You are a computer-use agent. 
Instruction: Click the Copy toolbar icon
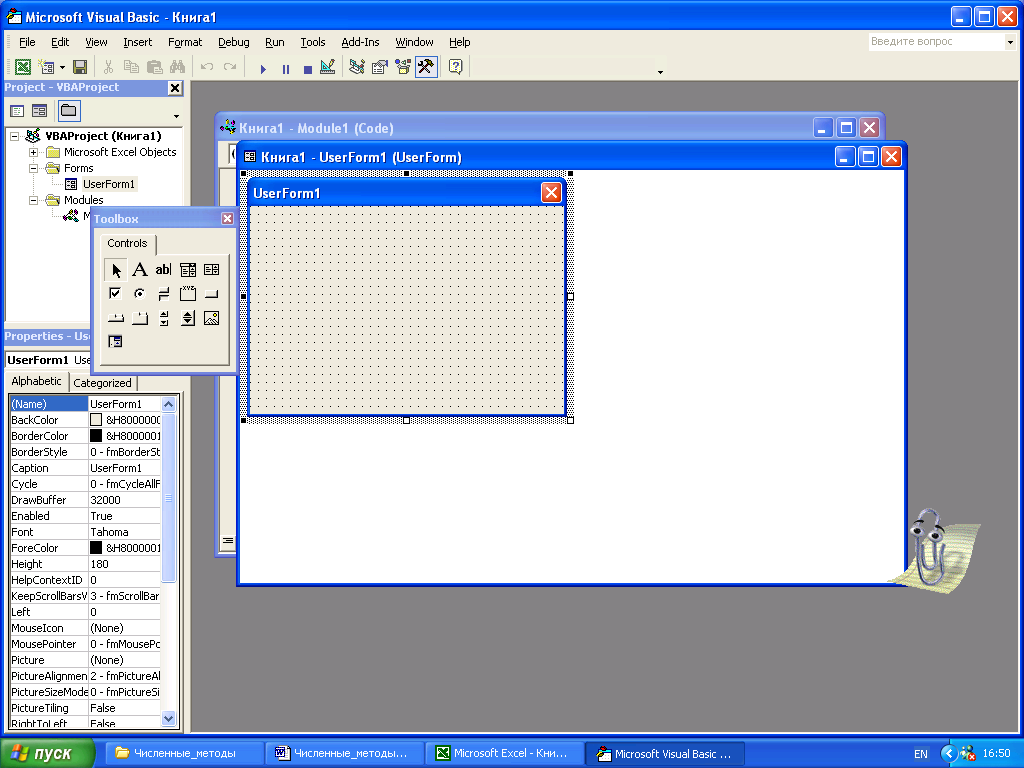(131, 67)
